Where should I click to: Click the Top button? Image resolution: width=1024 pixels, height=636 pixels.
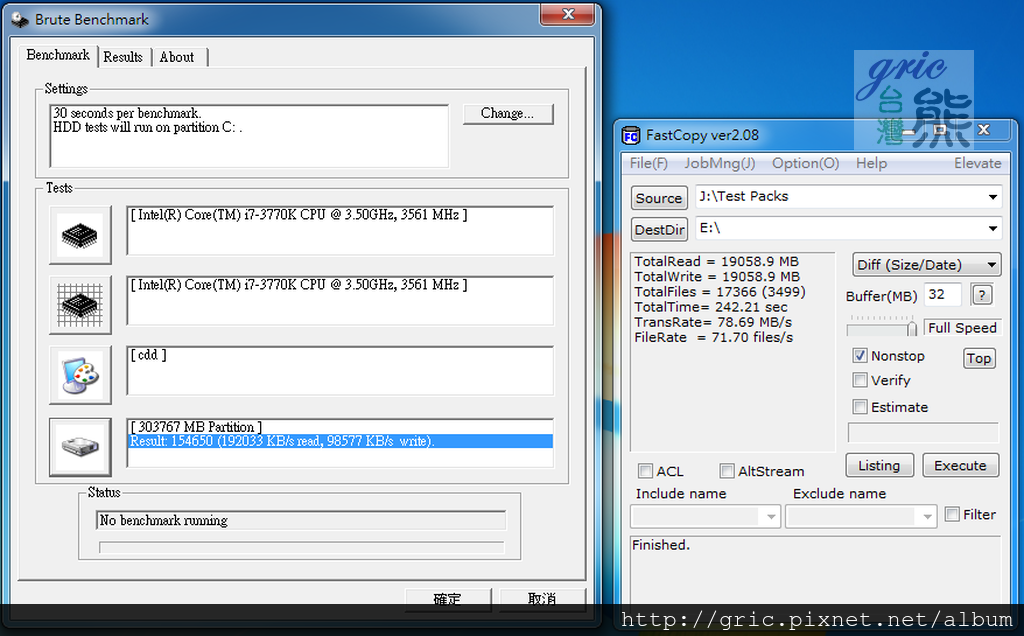coord(979,358)
